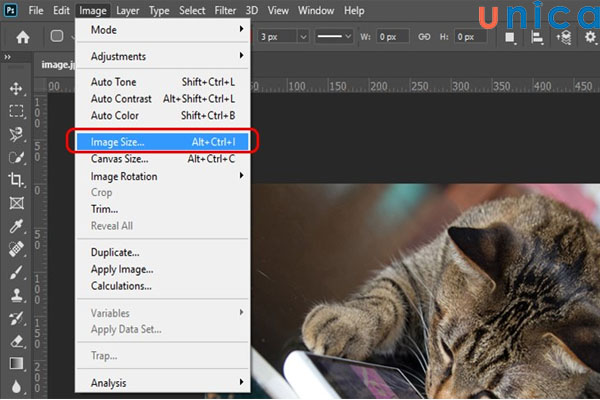Select the Lasso tool
600x400 pixels.
16,133
